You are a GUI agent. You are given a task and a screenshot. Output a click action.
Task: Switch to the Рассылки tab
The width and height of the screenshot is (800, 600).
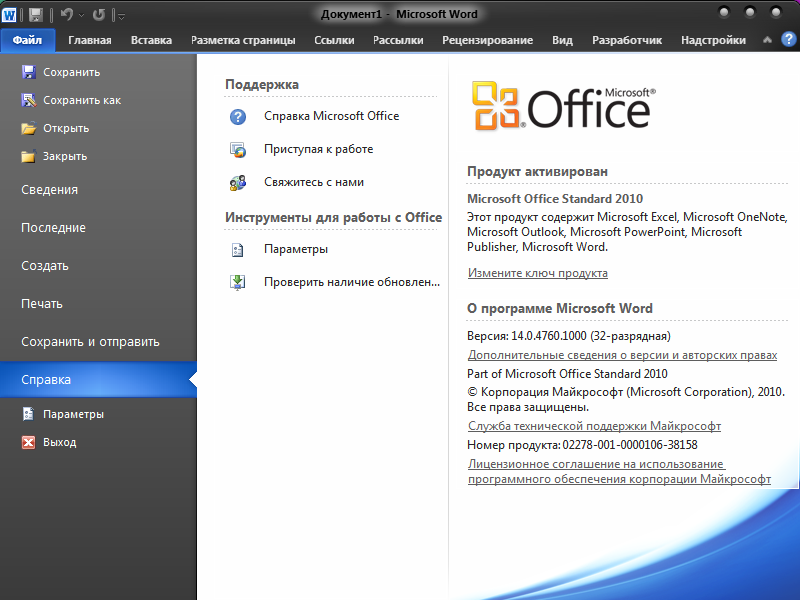coord(398,40)
